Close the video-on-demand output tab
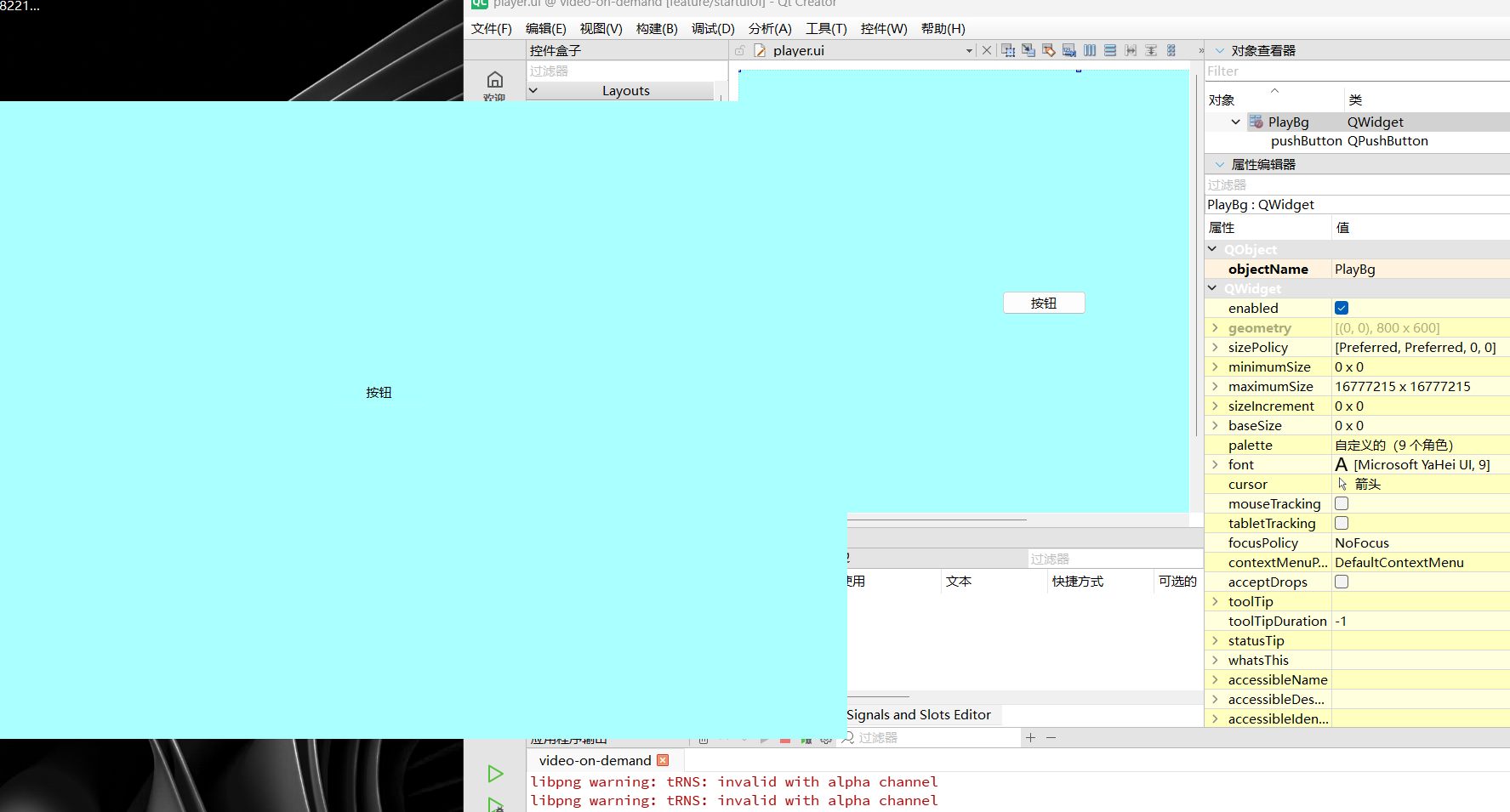The height and width of the screenshot is (812, 1510). pyautogui.click(x=663, y=760)
